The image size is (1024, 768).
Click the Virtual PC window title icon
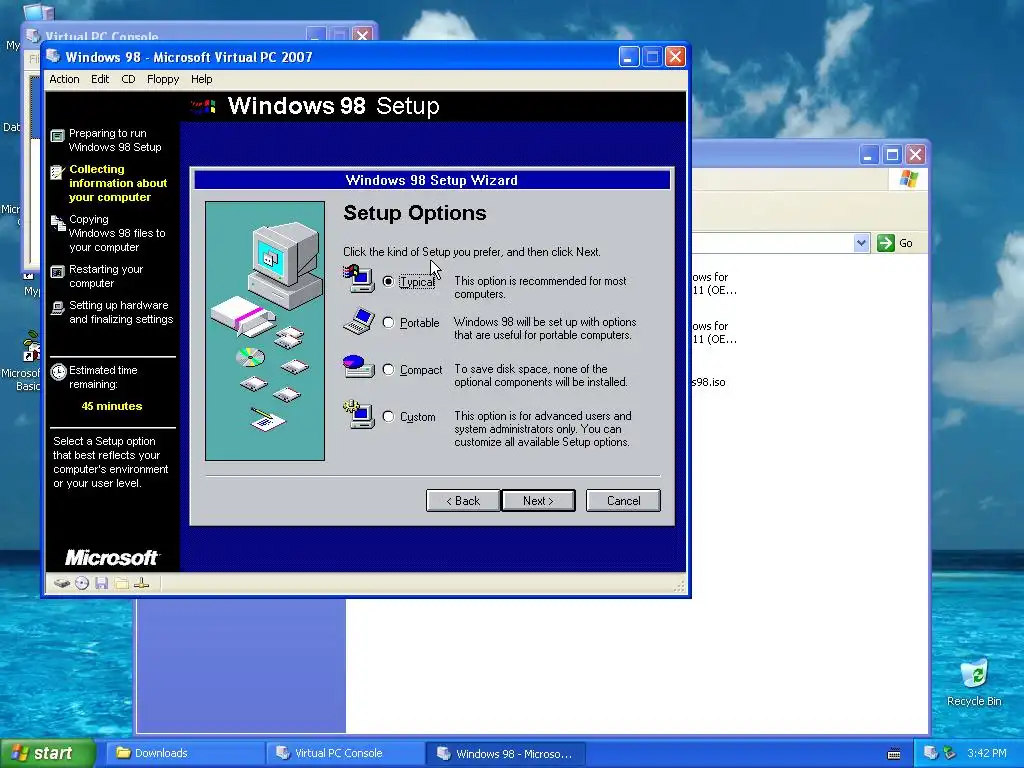point(54,56)
